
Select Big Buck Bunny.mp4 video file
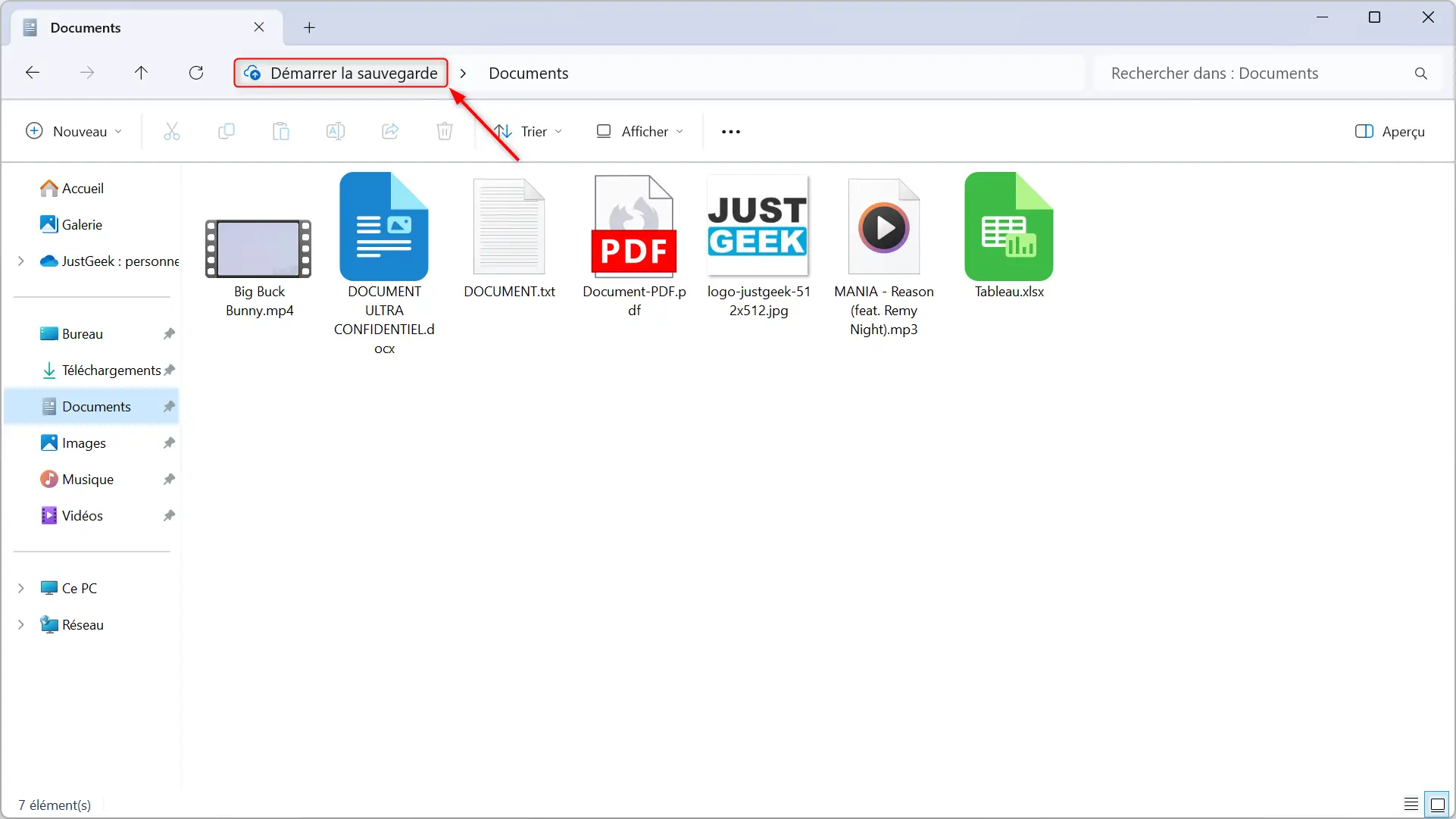(x=259, y=249)
